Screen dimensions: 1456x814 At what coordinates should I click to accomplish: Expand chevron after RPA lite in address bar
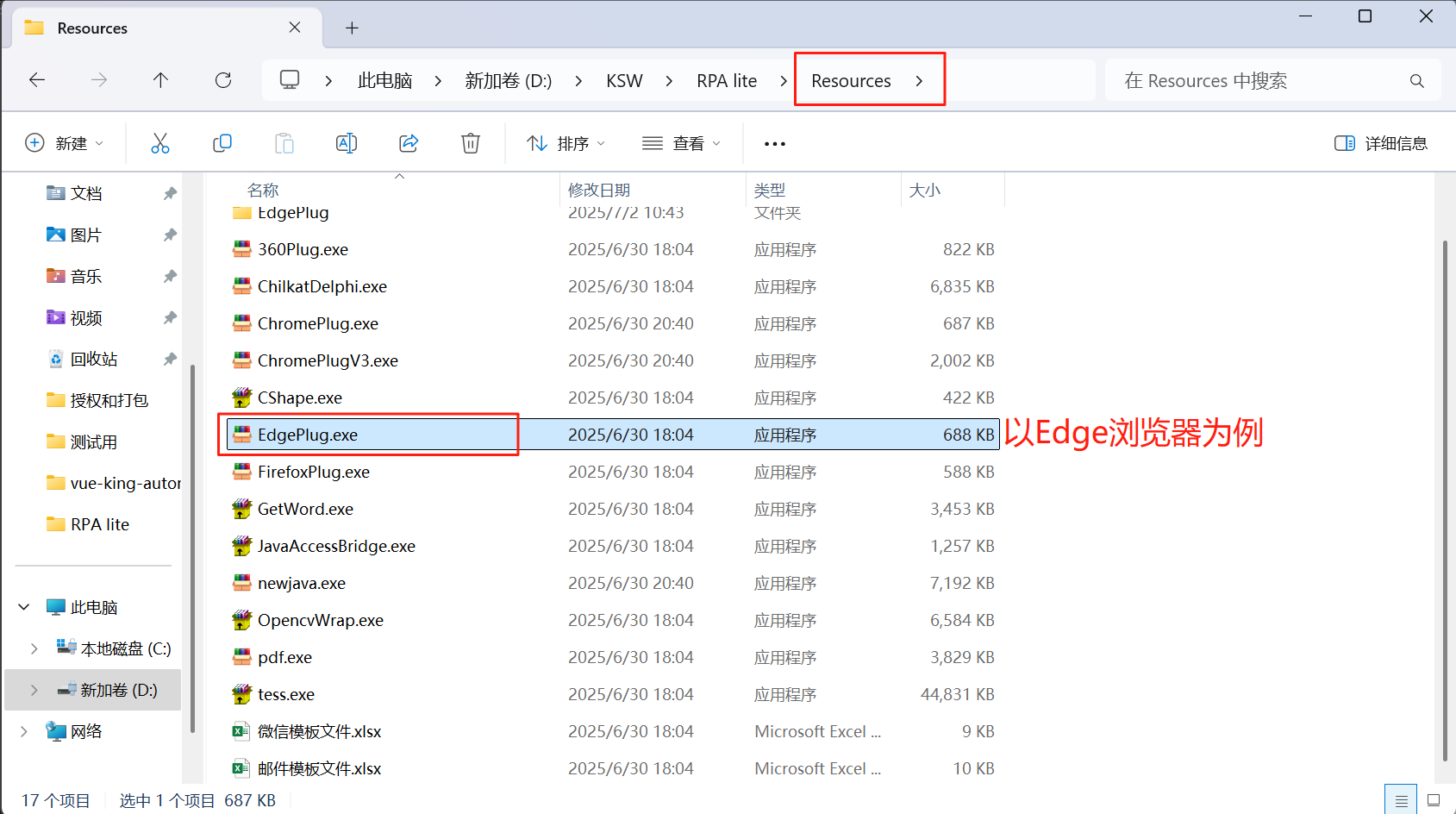(784, 81)
